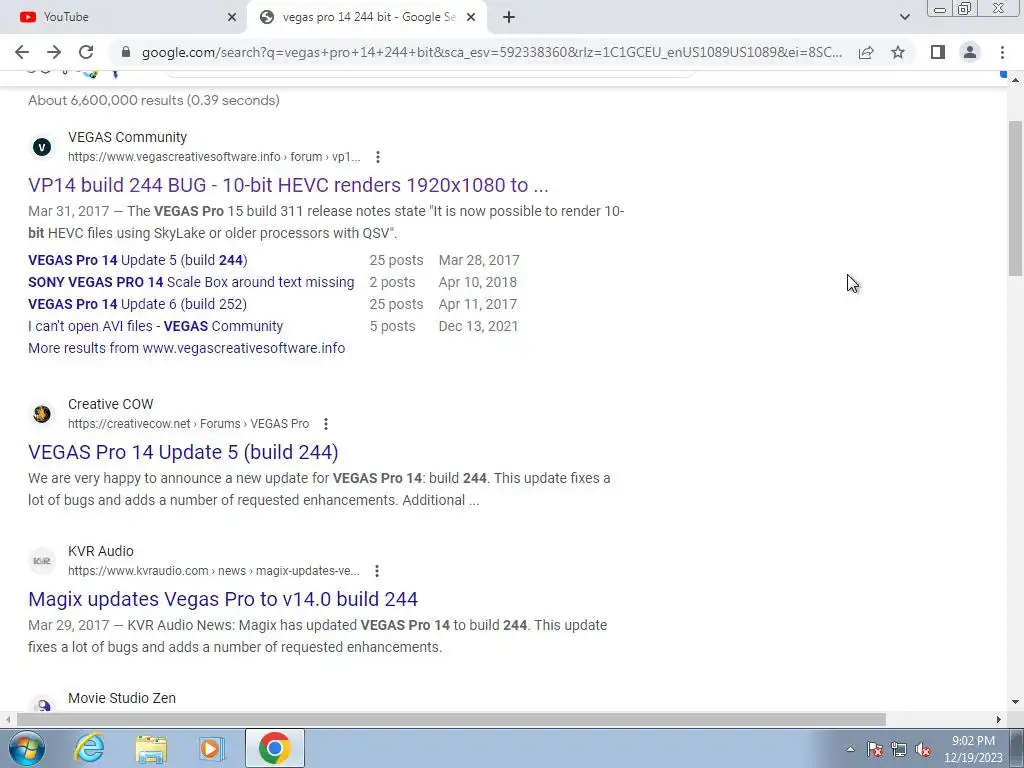The height and width of the screenshot is (768, 1024).
Task: Click More results from www.vegascreativesoftware.info
Action: coord(186,348)
